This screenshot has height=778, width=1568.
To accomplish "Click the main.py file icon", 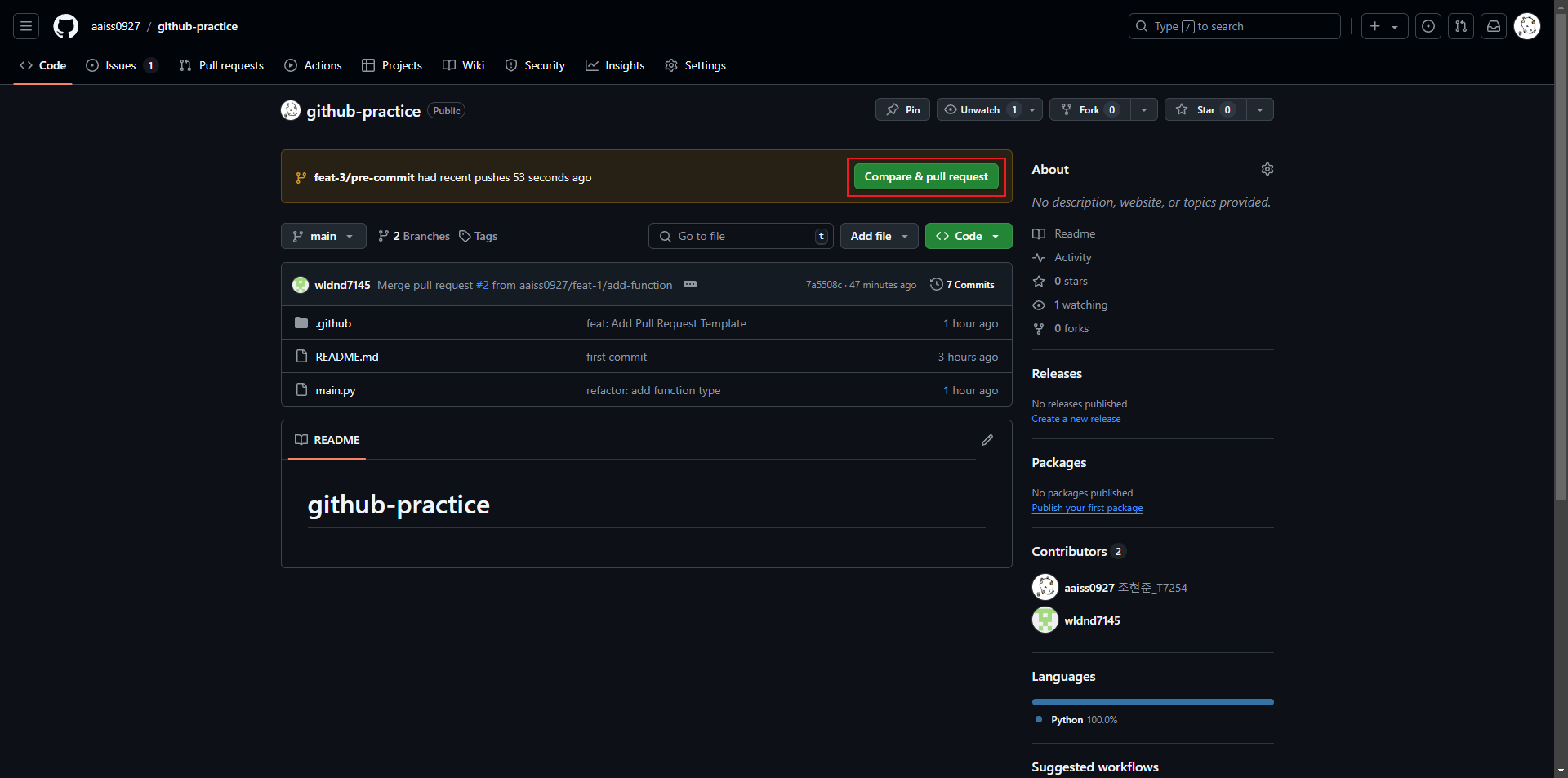I will (301, 389).
